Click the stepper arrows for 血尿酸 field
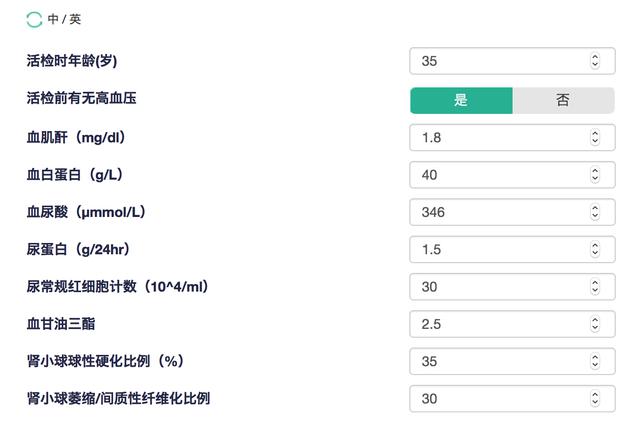The width and height of the screenshot is (630, 431). (595, 212)
